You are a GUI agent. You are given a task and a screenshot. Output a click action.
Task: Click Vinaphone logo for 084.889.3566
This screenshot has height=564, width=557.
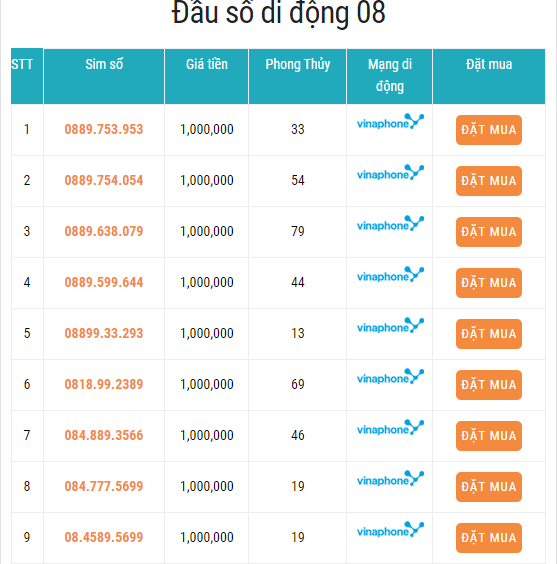[x=390, y=428]
